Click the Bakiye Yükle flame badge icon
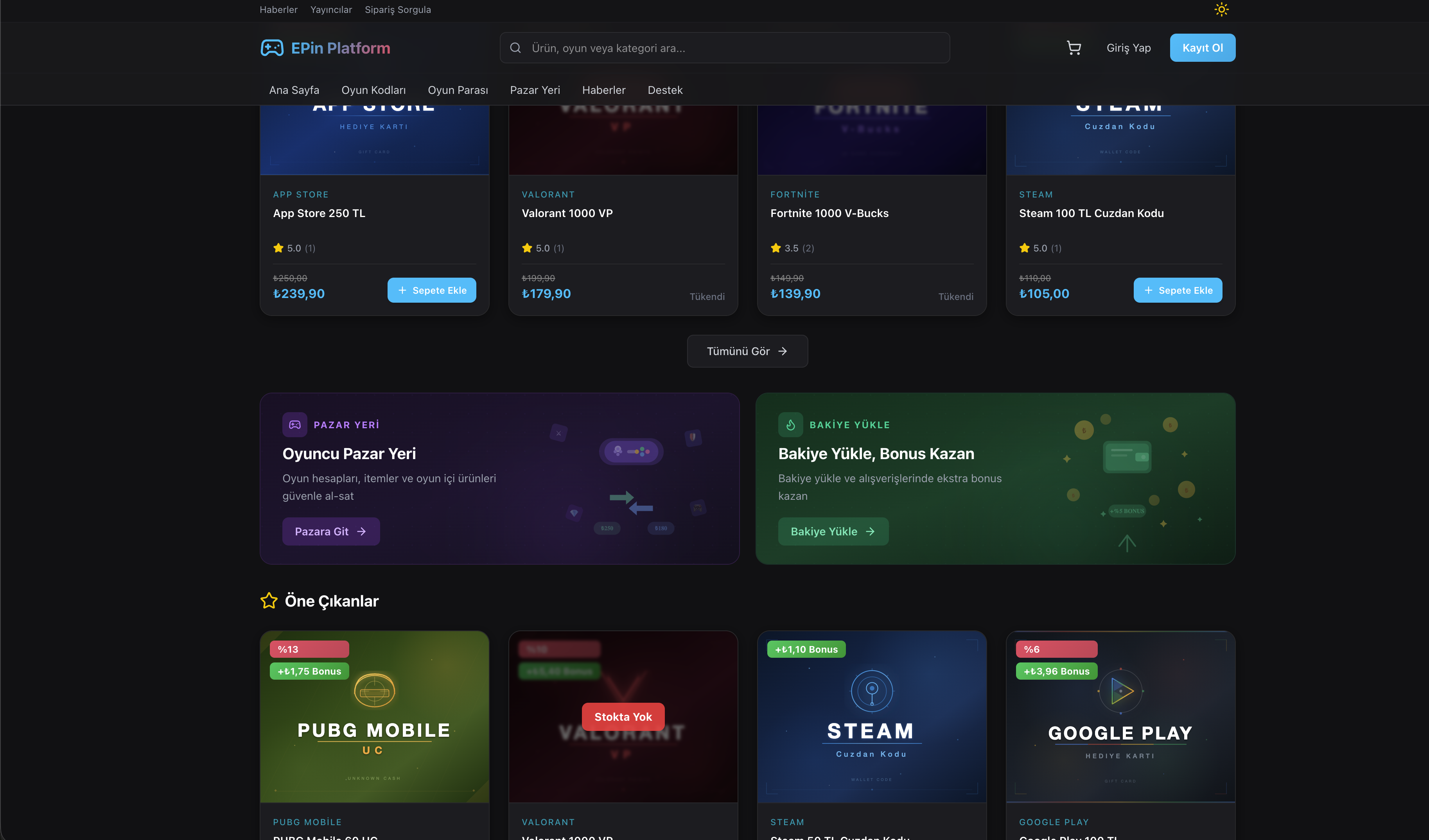The image size is (1429, 840). coord(790,425)
